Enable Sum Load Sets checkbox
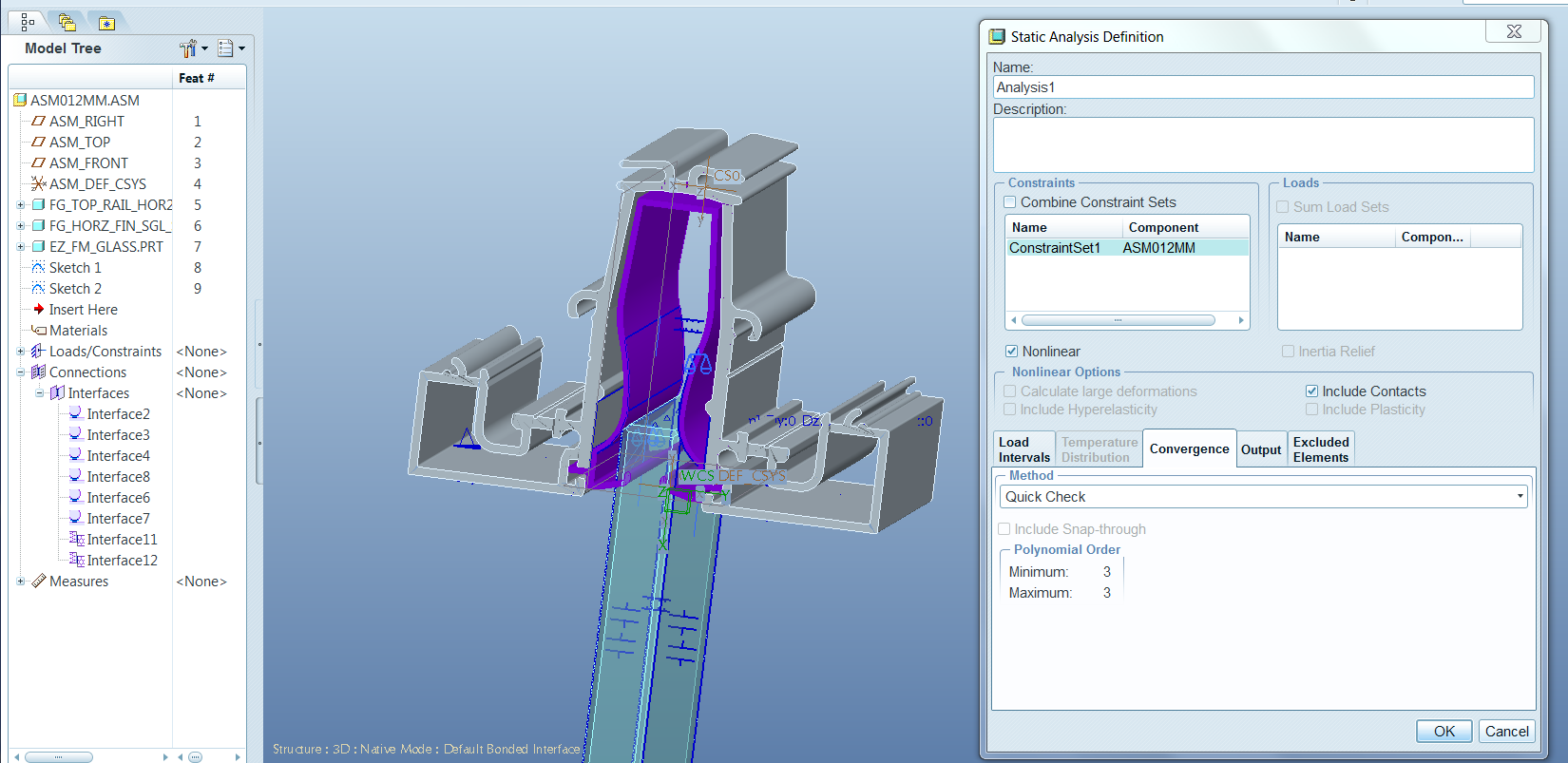The image size is (1568, 763). point(1283,207)
